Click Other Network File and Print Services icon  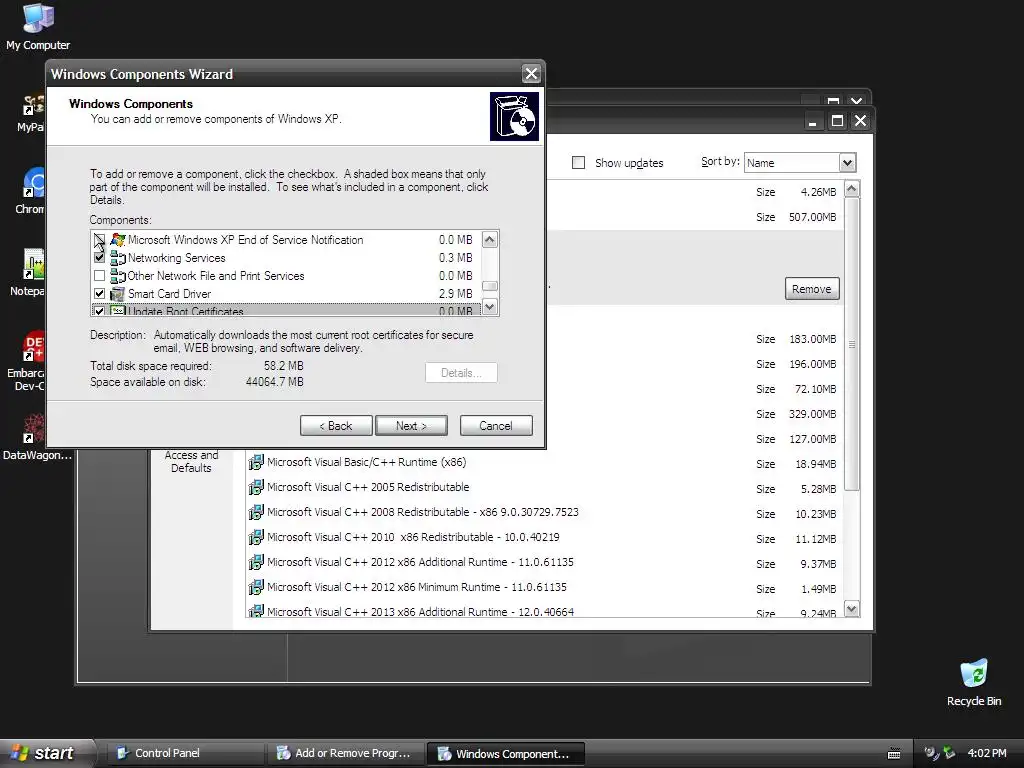[x=118, y=276]
